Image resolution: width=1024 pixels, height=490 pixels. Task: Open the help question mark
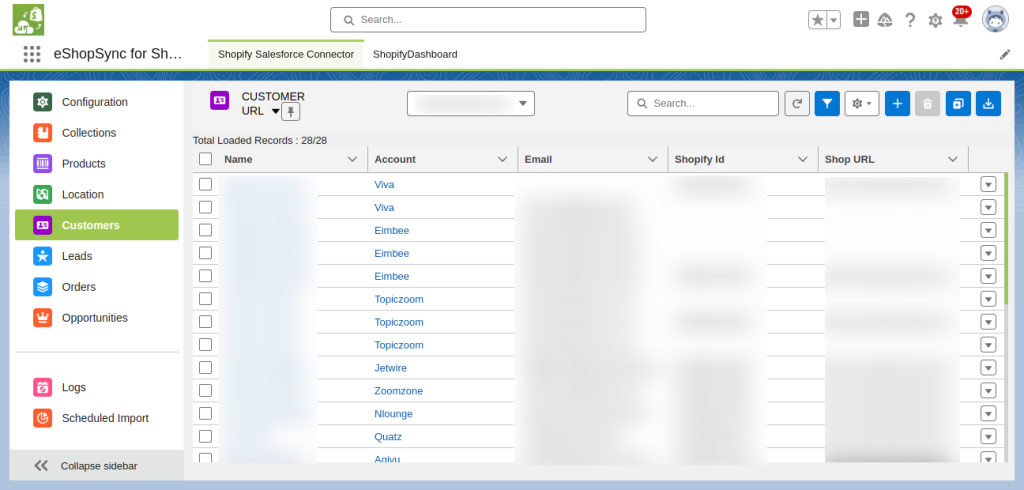[910, 20]
